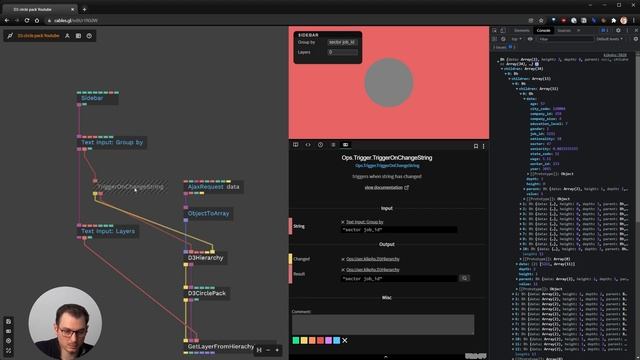The image size is (640, 360).
Task: Open the first tab icon in op panel toolbar
Action: coord(296,145)
